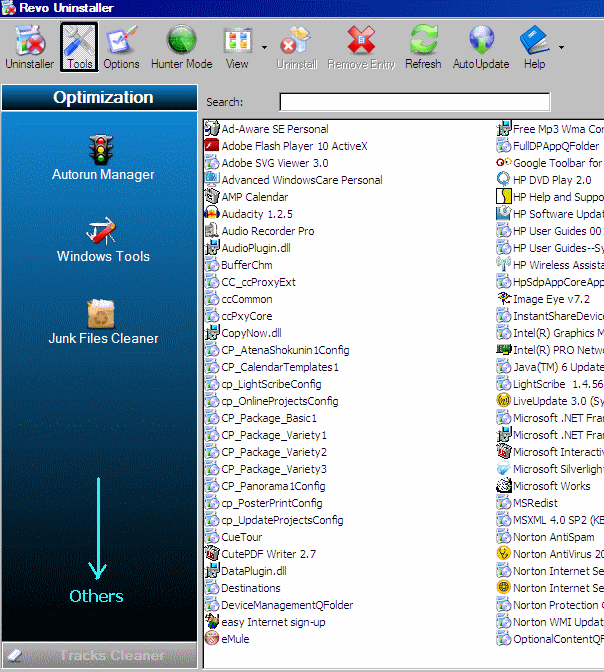The image size is (604, 672).
Task: Click the Search input field
Action: (415, 102)
